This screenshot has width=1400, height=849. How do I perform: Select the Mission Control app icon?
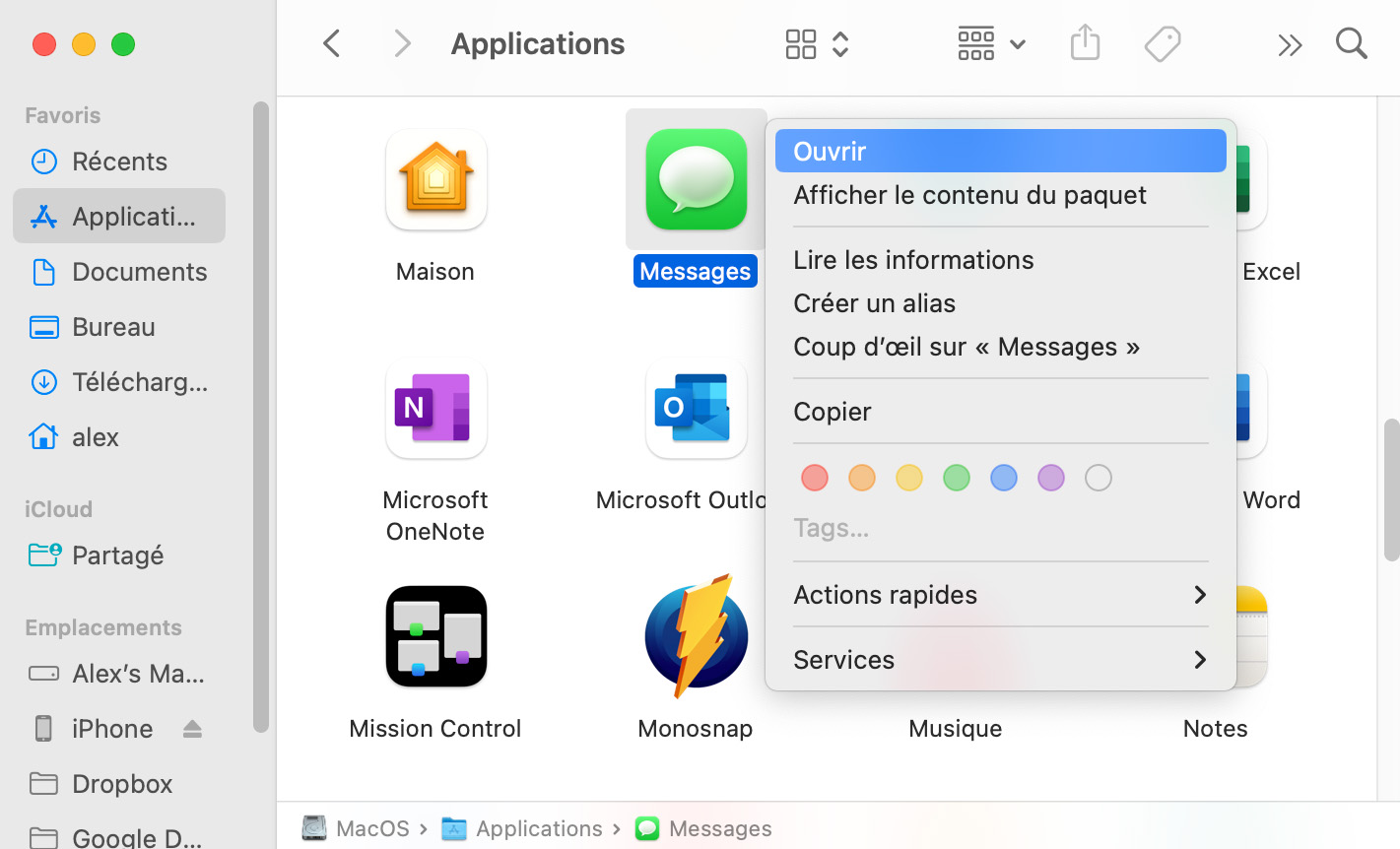point(436,636)
